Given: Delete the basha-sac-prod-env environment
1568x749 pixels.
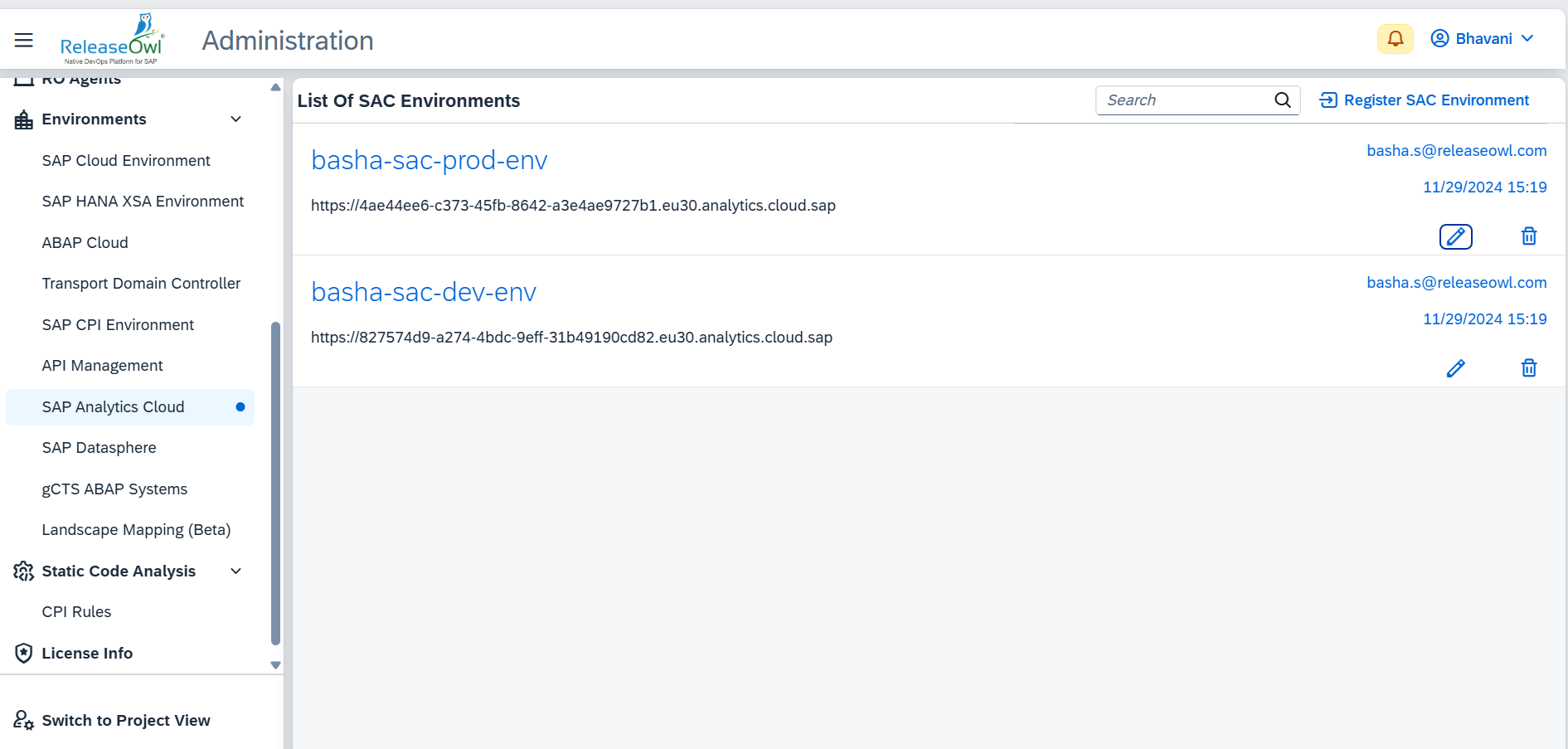Looking at the screenshot, I should (x=1528, y=236).
